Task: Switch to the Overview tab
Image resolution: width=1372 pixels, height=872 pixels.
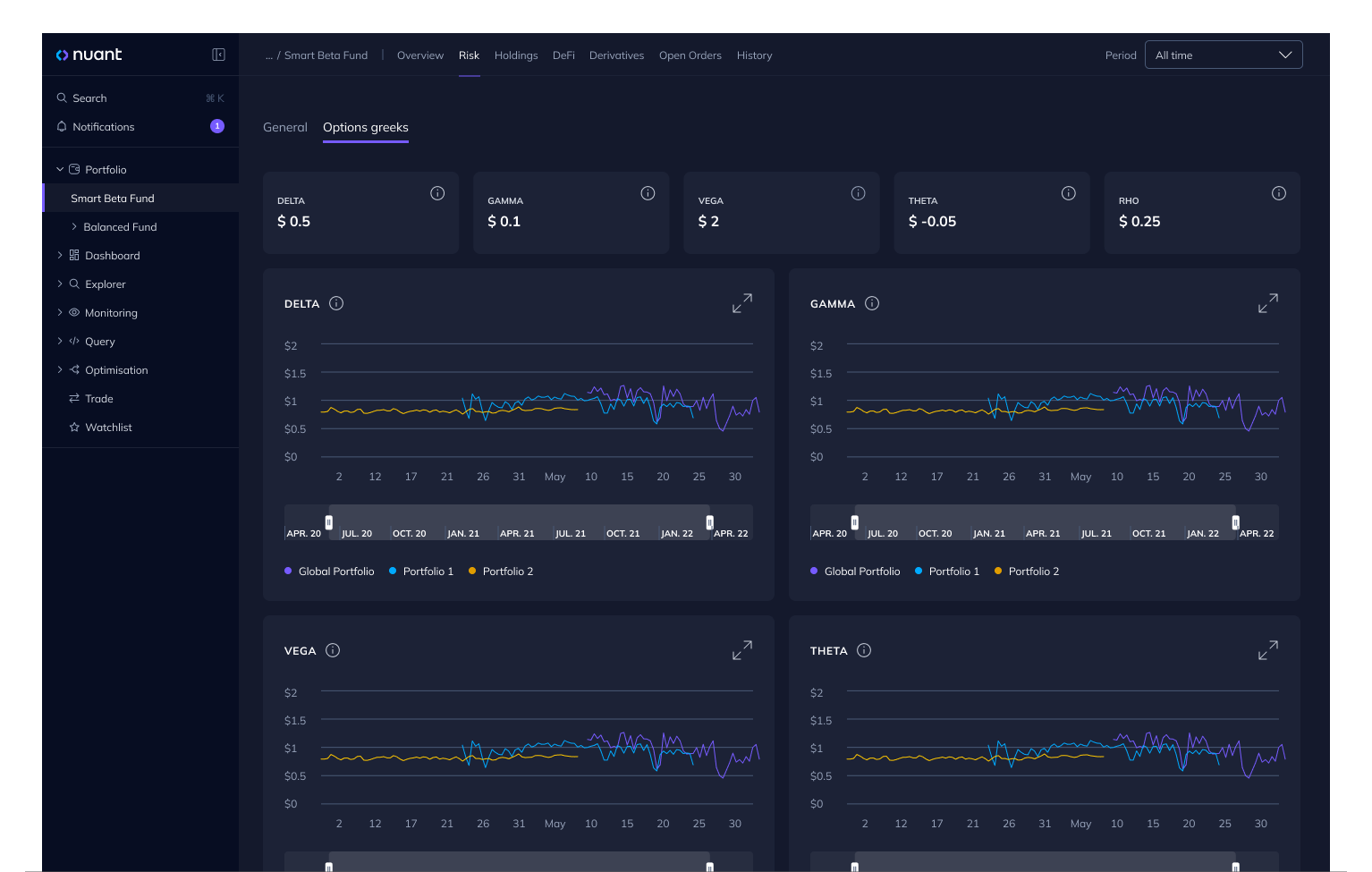Action: click(420, 55)
